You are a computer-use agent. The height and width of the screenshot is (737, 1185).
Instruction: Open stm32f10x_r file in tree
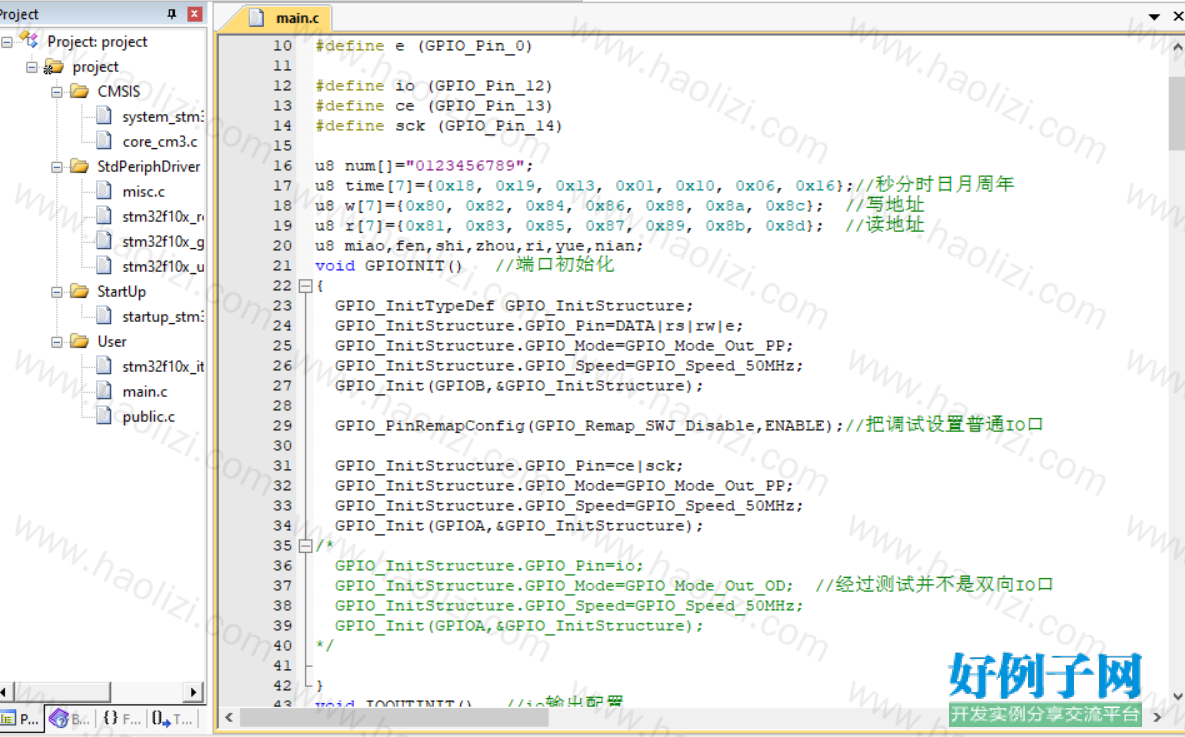(162, 217)
